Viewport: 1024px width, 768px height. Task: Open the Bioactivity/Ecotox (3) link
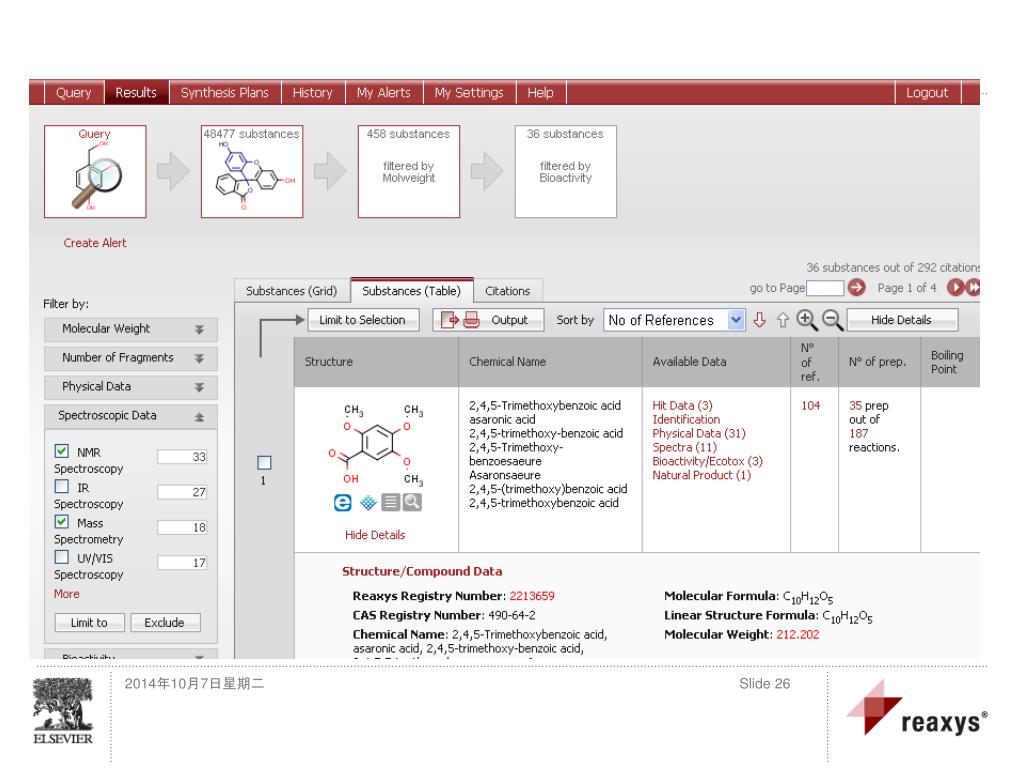pyautogui.click(x=707, y=461)
